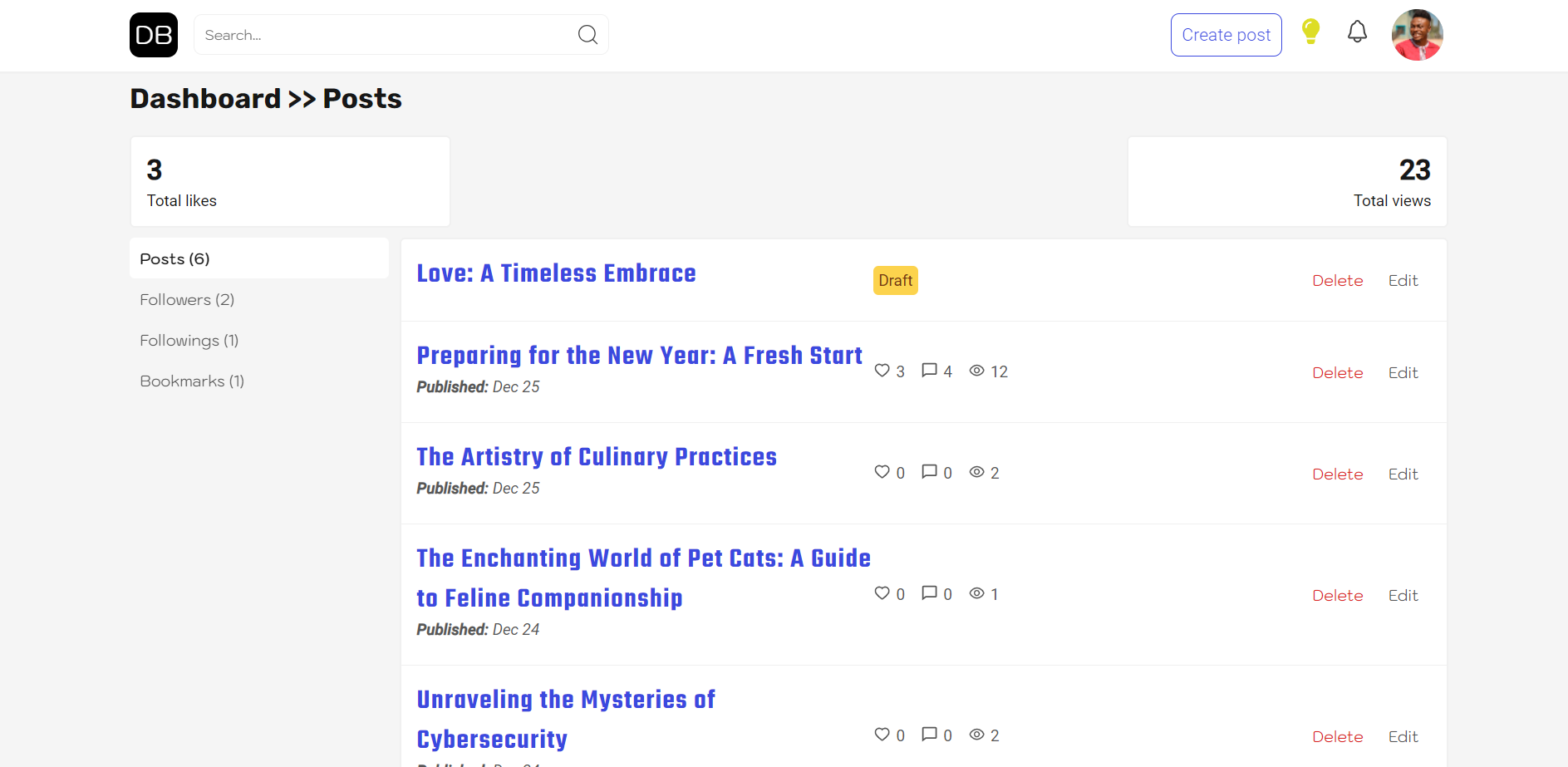Click heart icon on New Year post
The width and height of the screenshot is (1568, 767).
[x=882, y=371]
